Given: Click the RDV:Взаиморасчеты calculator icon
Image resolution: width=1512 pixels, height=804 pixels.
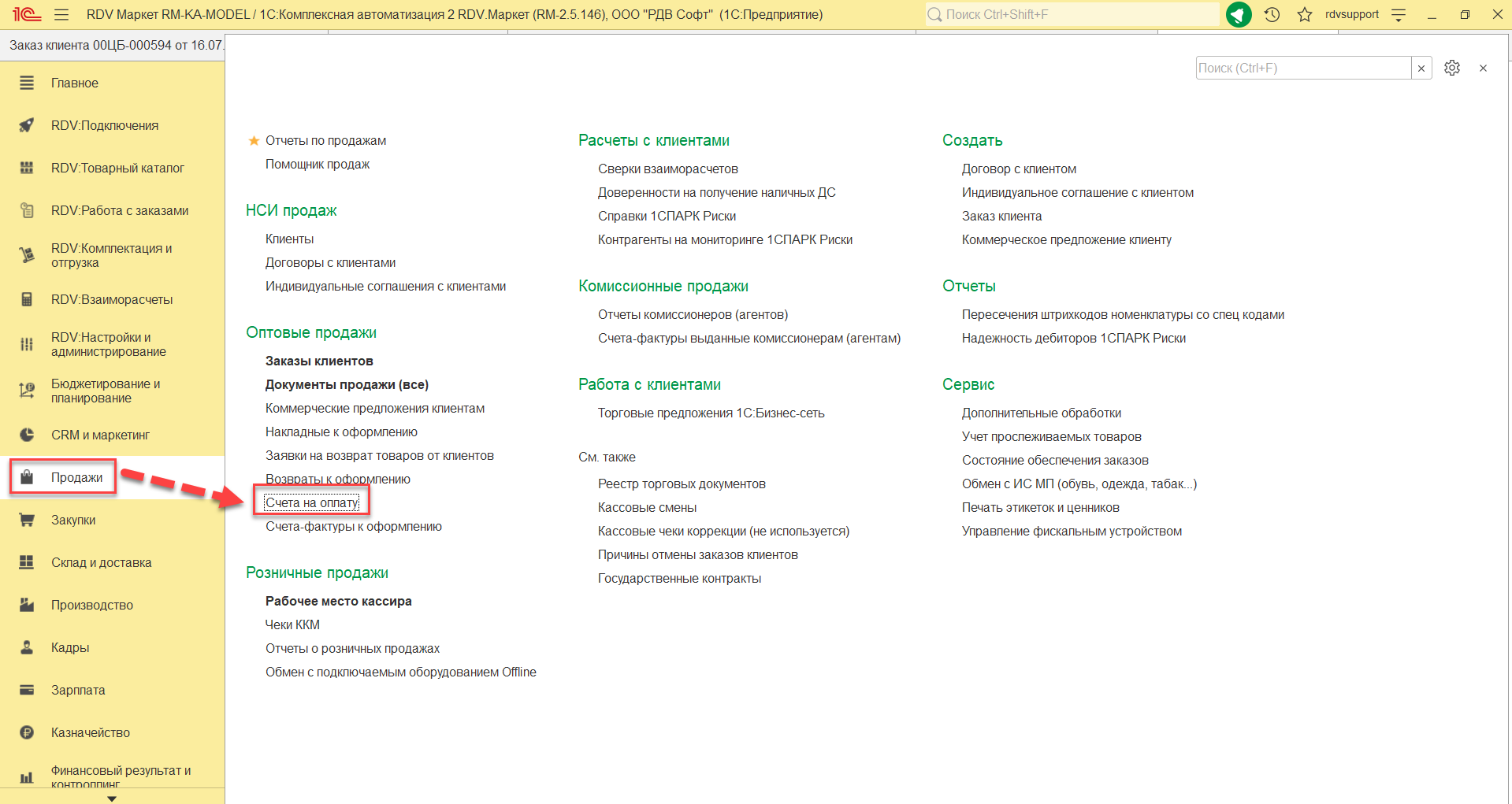Looking at the screenshot, I should 27,299.
